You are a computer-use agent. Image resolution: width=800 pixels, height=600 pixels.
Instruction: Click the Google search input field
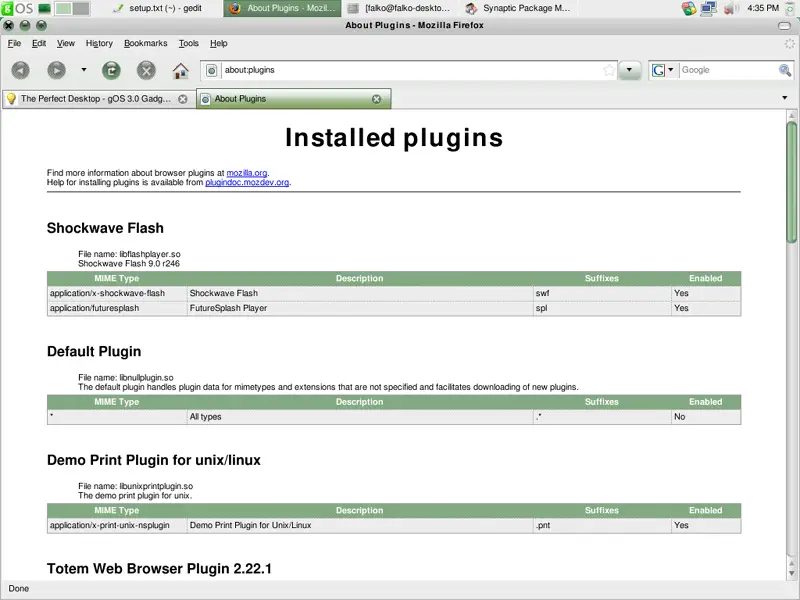729,70
